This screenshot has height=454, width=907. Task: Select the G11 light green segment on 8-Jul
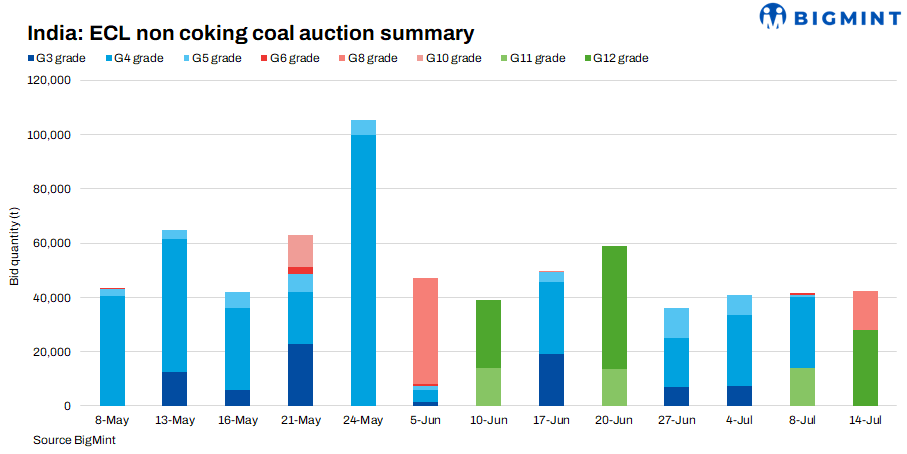804,387
